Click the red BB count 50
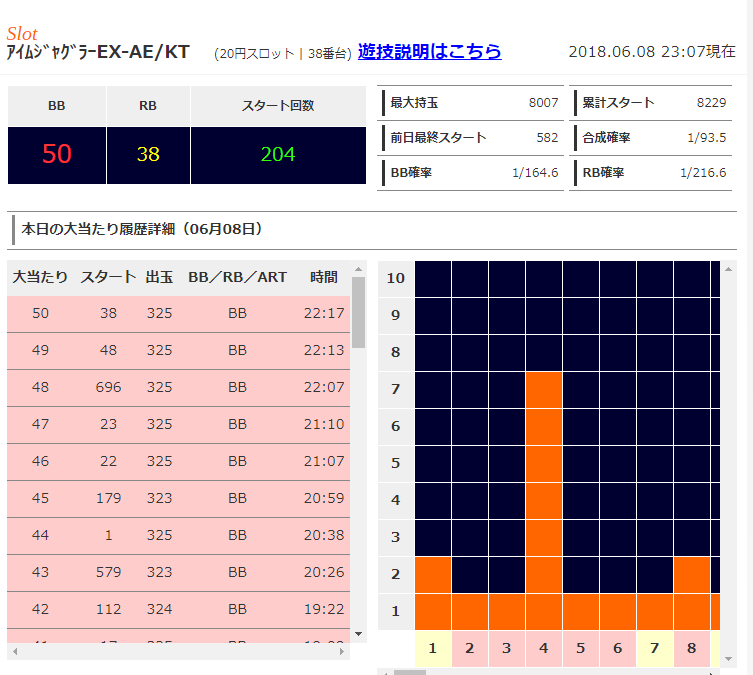Screen dimensions: 753x675 coord(57,154)
